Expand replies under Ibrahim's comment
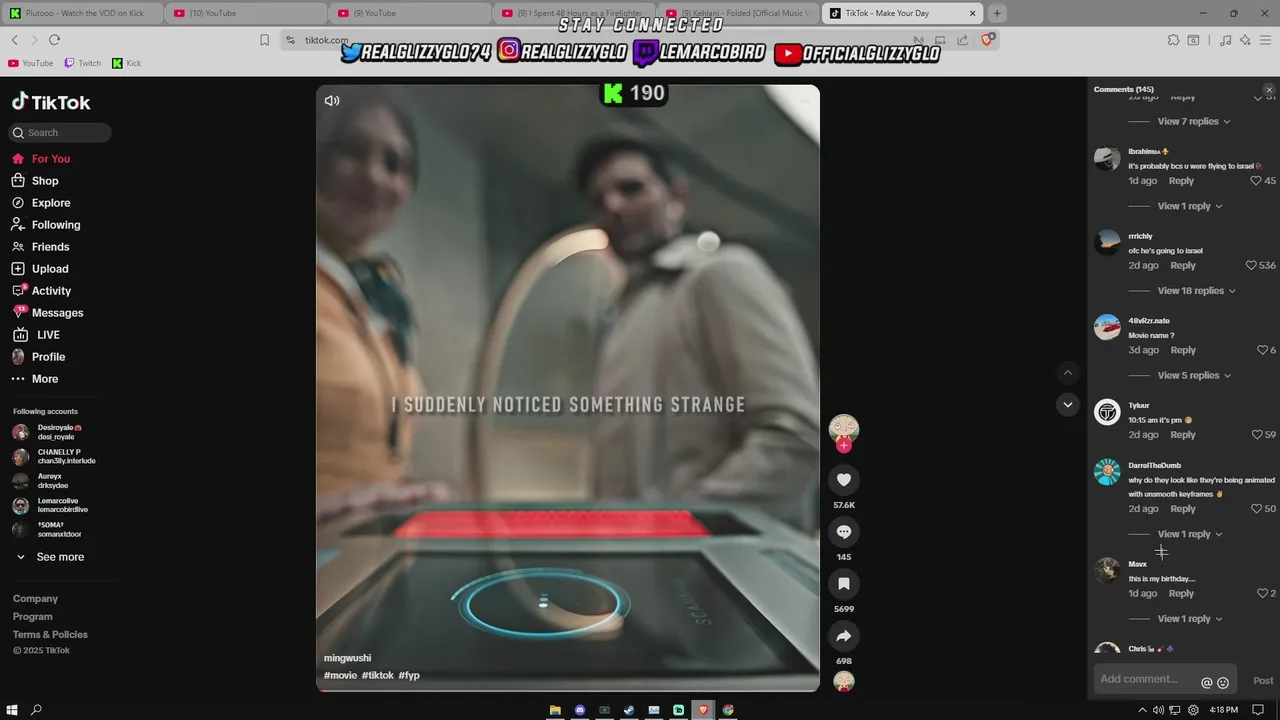Viewport: 1280px width, 720px height. 1190,206
